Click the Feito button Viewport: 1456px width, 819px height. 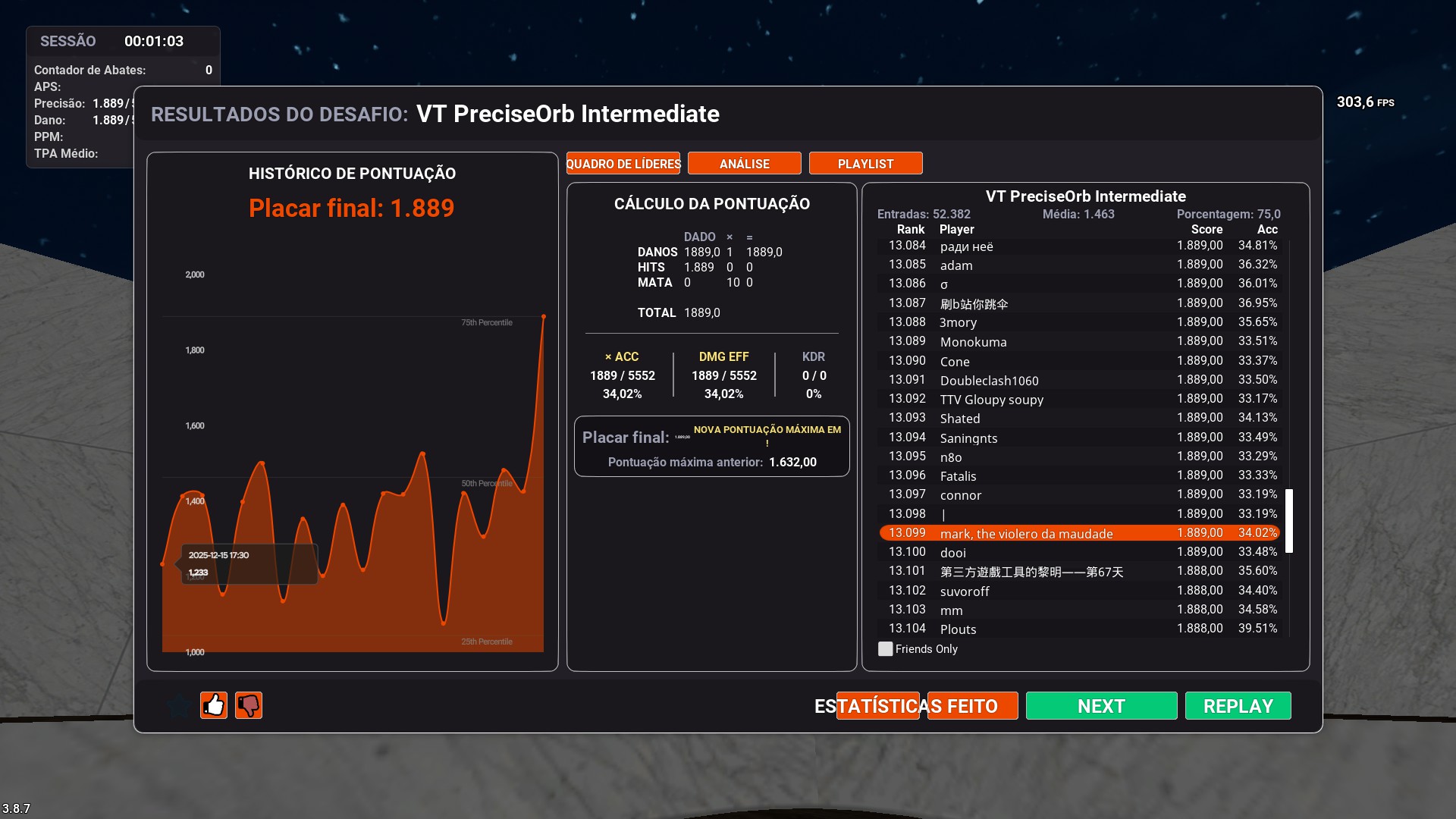[972, 706]
